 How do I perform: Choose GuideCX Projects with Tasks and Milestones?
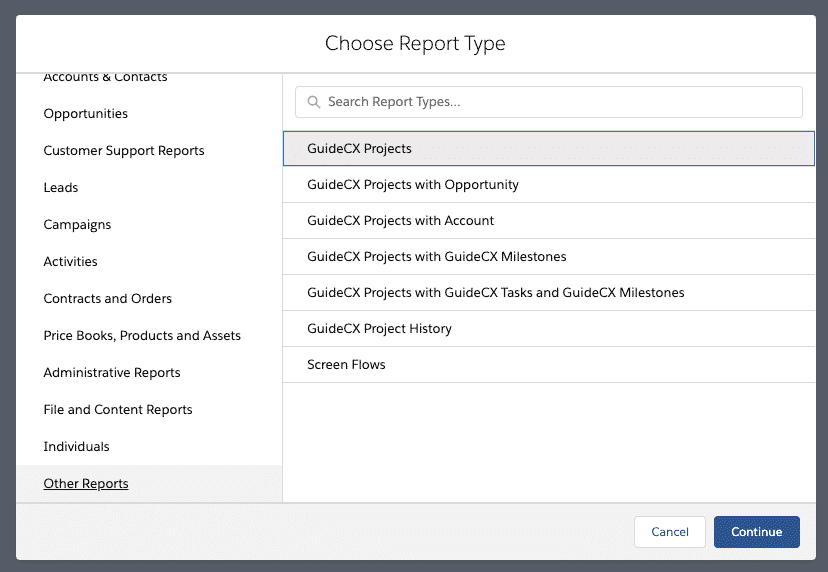click(549, 292)
